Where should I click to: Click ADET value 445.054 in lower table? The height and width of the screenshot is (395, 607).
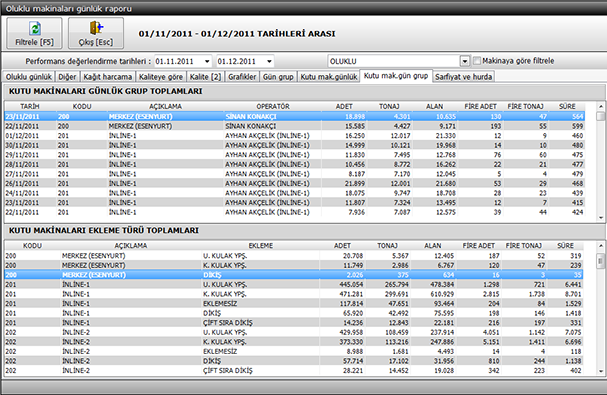352,284
